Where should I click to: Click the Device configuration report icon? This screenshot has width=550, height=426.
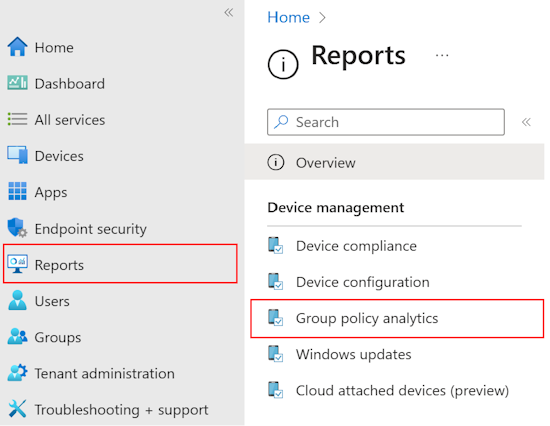click(x=276, y=281)
